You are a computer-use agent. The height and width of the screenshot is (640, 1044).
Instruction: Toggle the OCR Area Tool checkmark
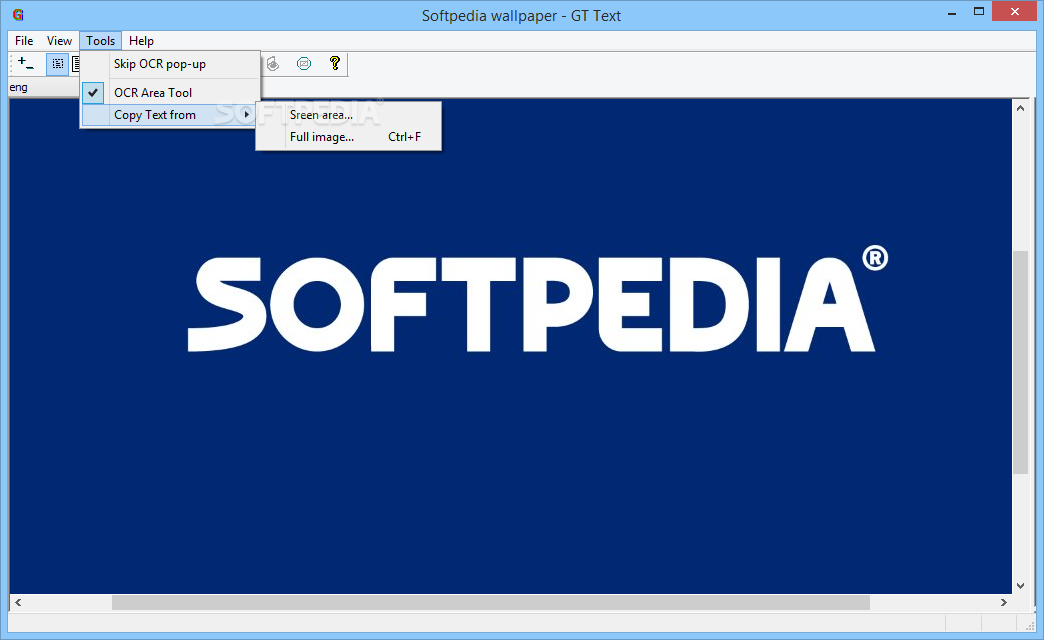coord(94,93)
